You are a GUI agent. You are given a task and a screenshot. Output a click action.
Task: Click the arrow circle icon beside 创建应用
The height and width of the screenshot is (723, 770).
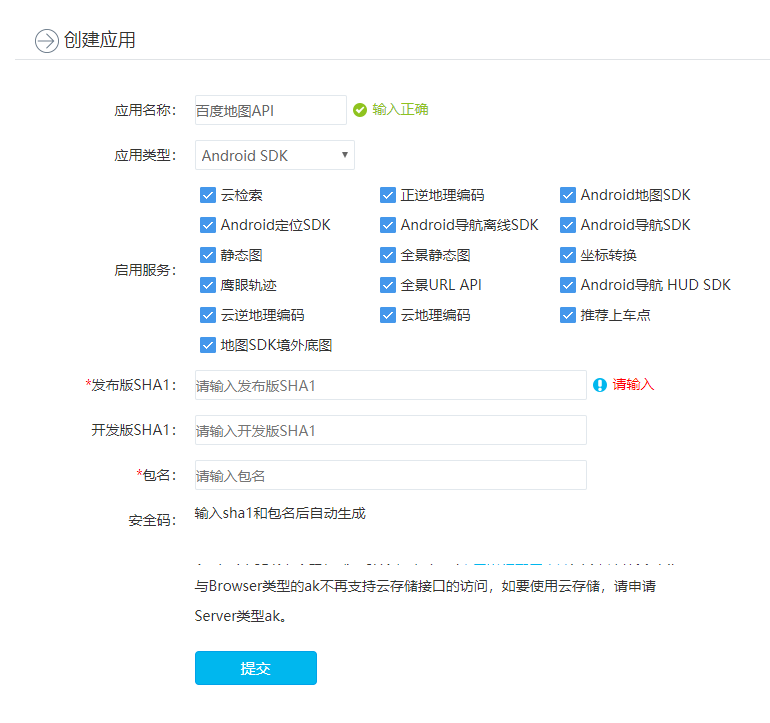tap(47, 41)
